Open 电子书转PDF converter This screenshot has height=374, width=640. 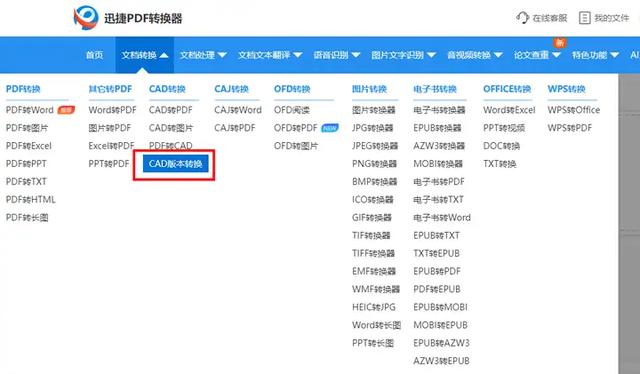click(439, 182)
